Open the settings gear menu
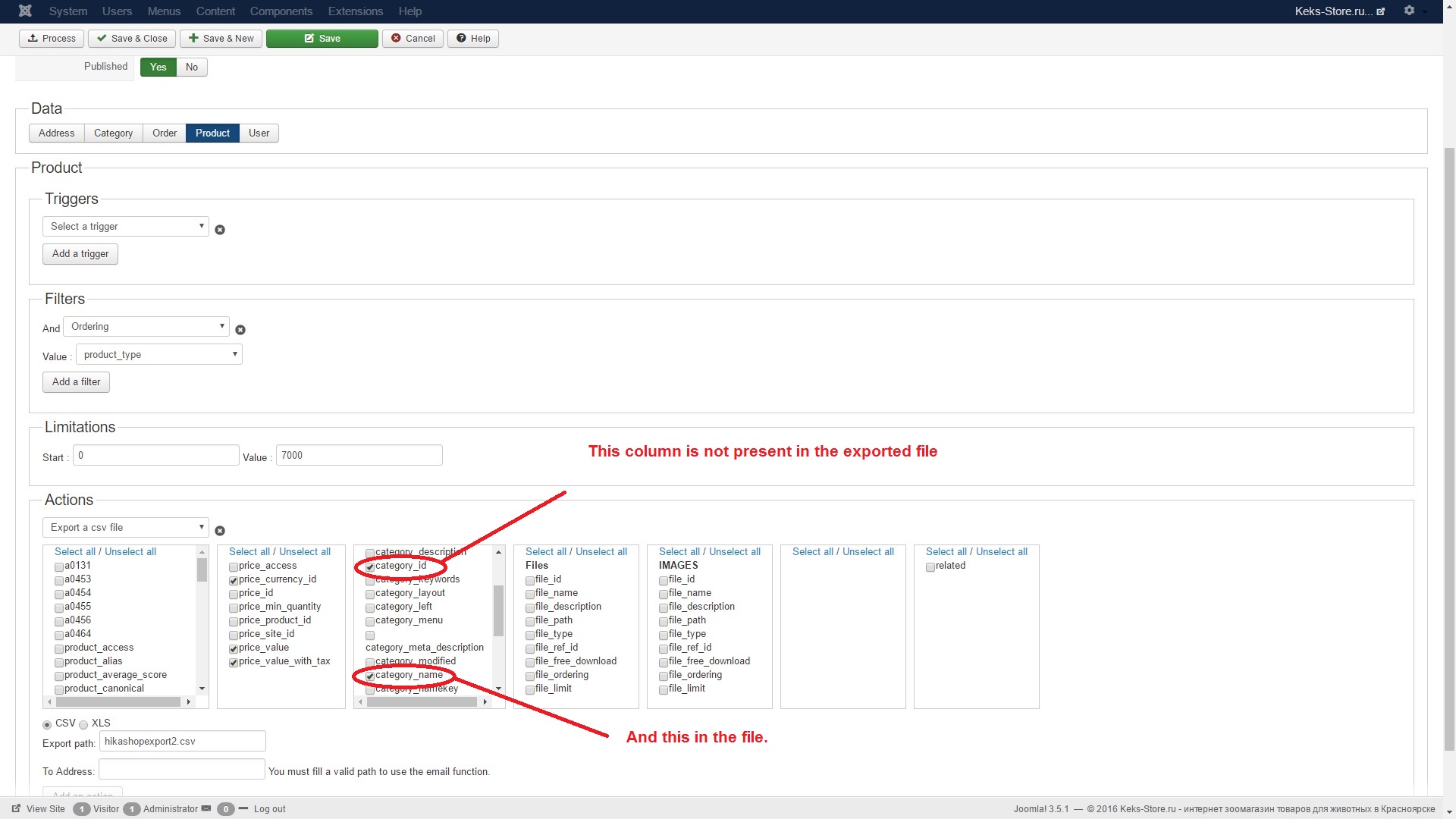The height and width of the screenshot is (819, 1456). coord(1409,11)
